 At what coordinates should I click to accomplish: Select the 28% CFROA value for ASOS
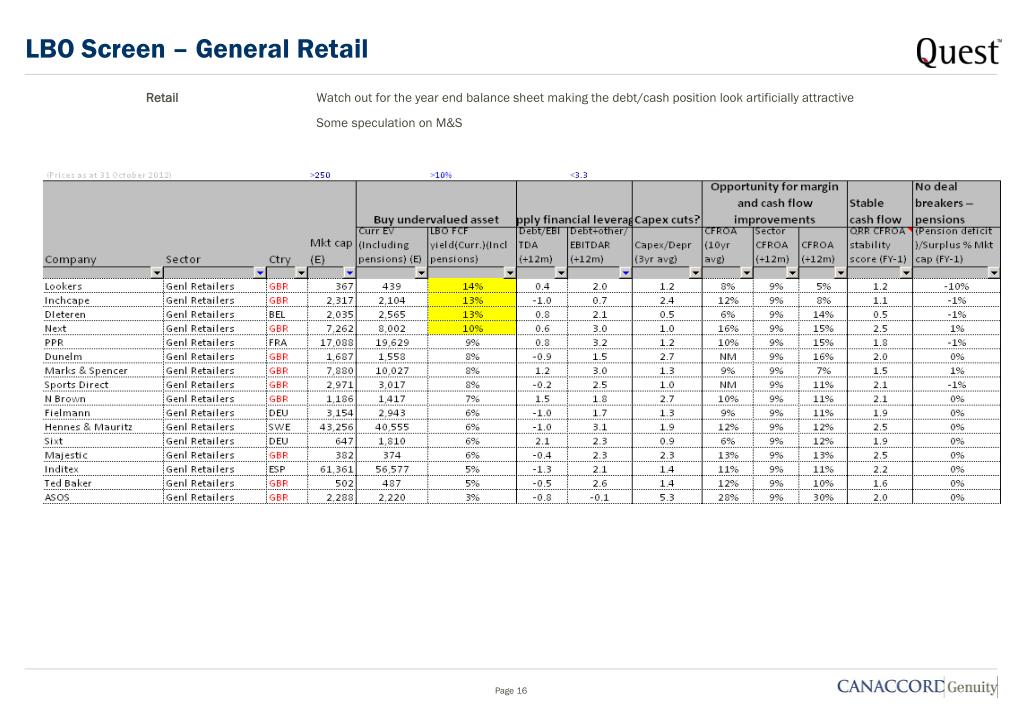point(728,497)
